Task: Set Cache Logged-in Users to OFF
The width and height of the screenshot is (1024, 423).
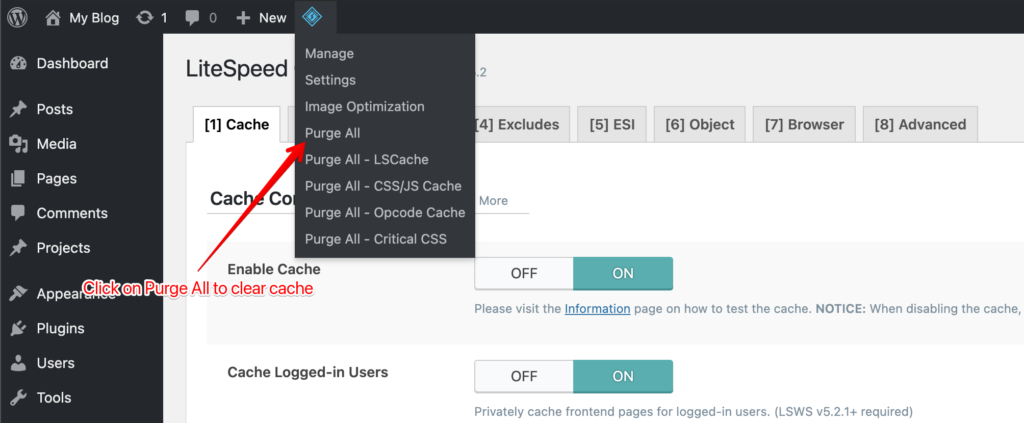Action: (x=524, y=376)
